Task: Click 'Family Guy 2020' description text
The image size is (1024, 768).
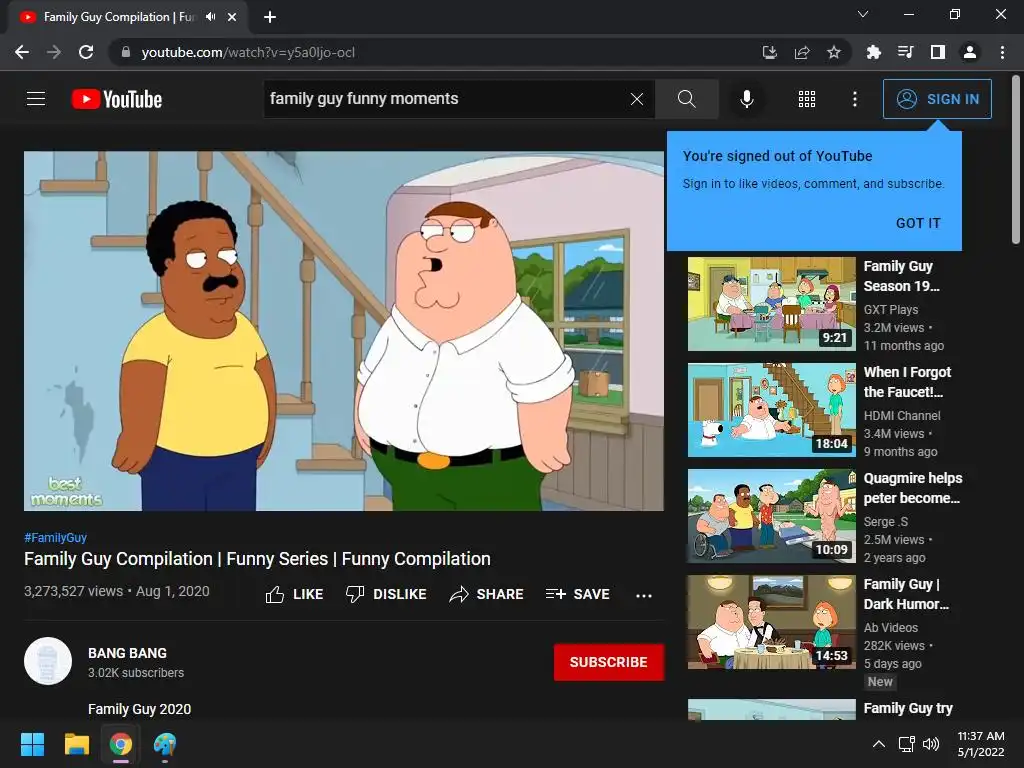Action: [x=140, y=709]
